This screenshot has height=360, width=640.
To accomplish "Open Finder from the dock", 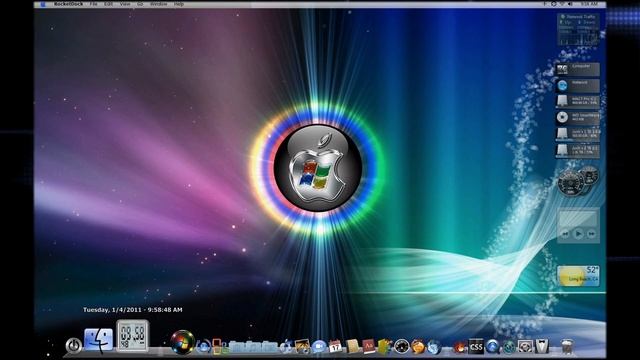I will point(98,340).
